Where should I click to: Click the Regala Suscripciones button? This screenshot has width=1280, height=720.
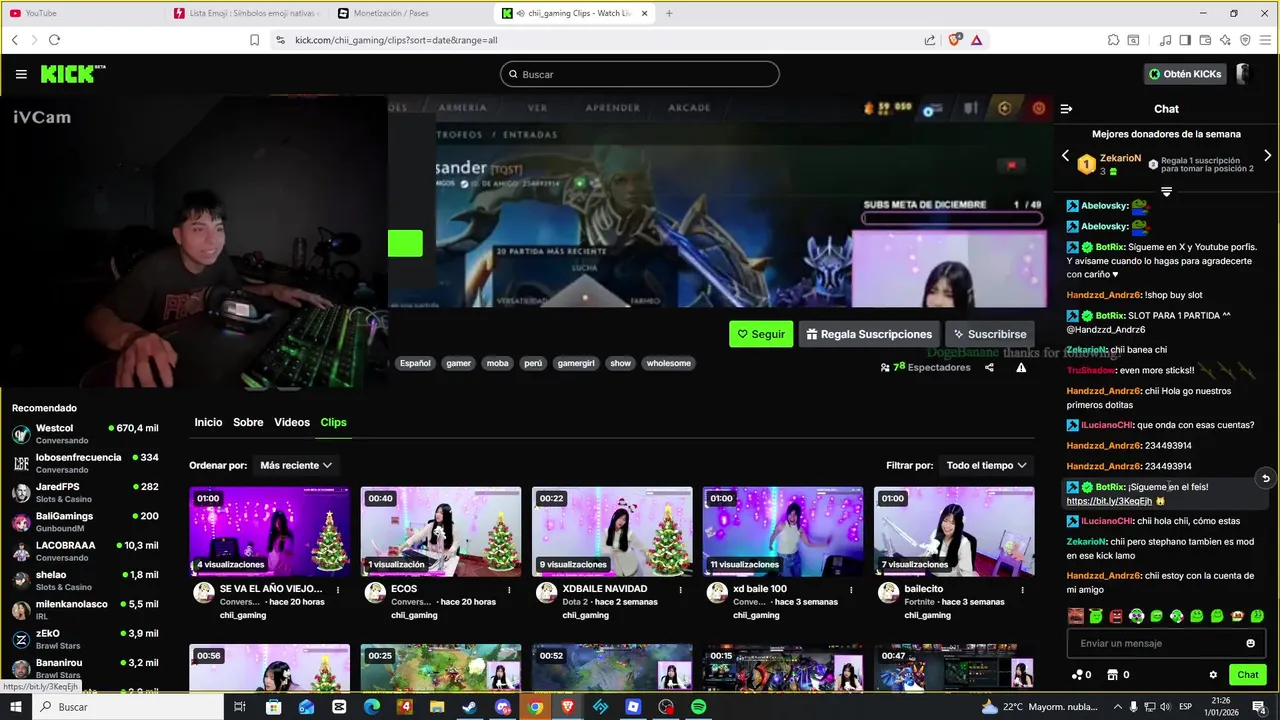[870, 334]
